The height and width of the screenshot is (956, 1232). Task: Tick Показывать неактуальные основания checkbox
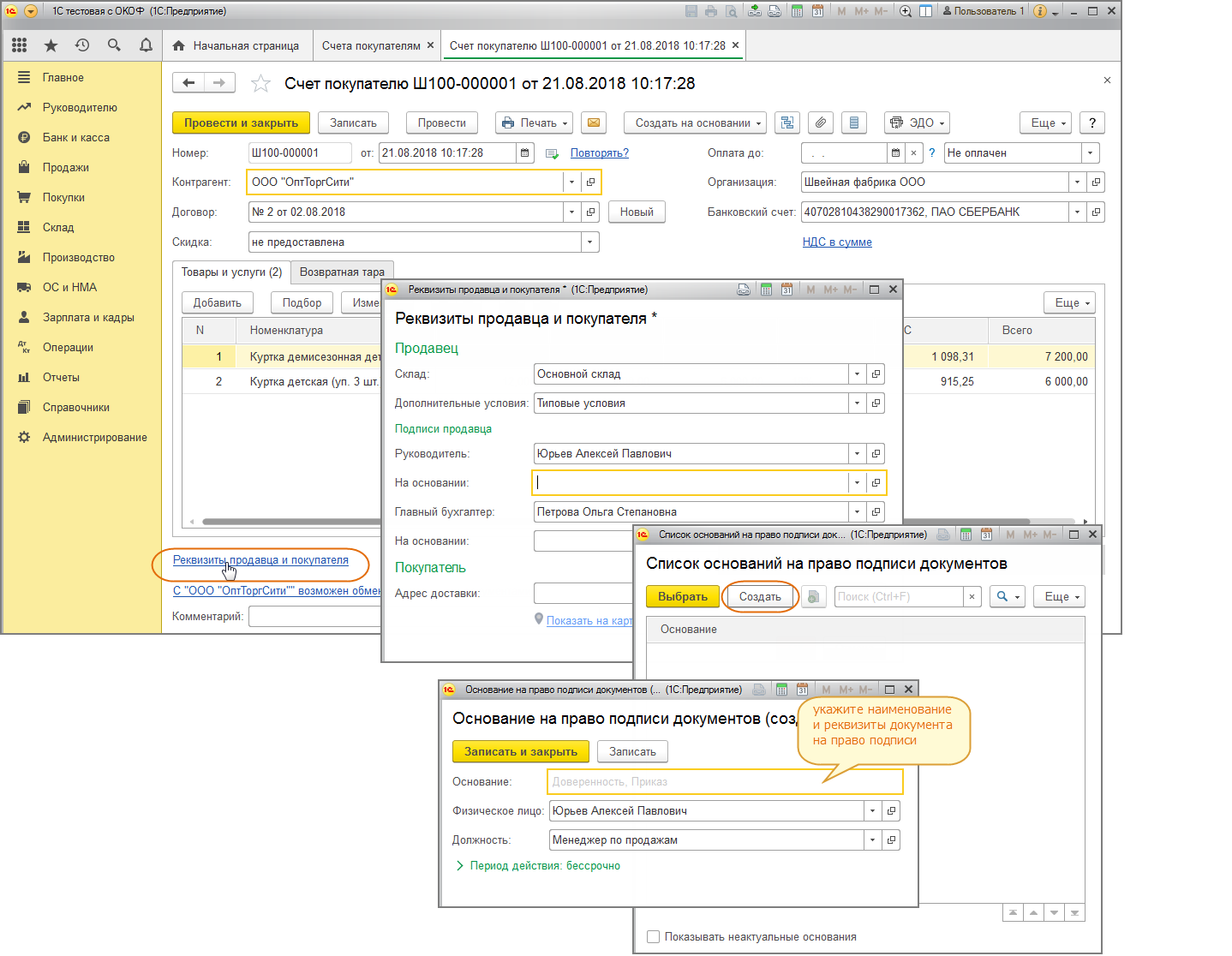(x=654, y=936)
